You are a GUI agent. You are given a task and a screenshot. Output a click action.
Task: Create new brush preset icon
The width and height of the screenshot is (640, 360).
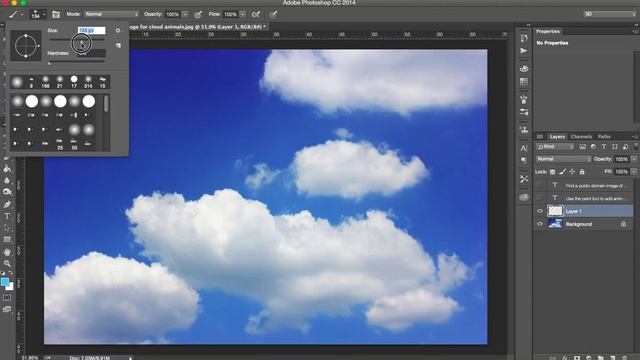(118, 45)
